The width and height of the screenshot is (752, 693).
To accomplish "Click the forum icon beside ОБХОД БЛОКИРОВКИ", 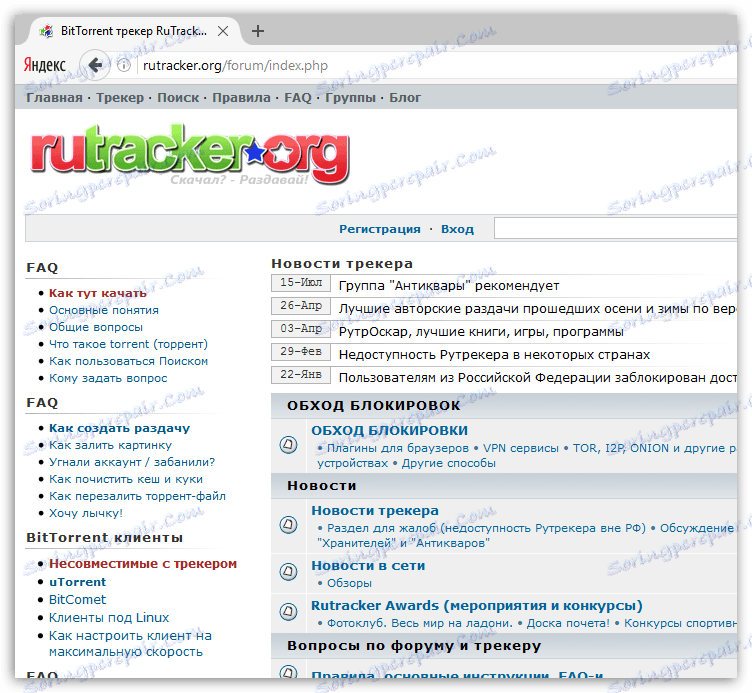I will 288,445.
